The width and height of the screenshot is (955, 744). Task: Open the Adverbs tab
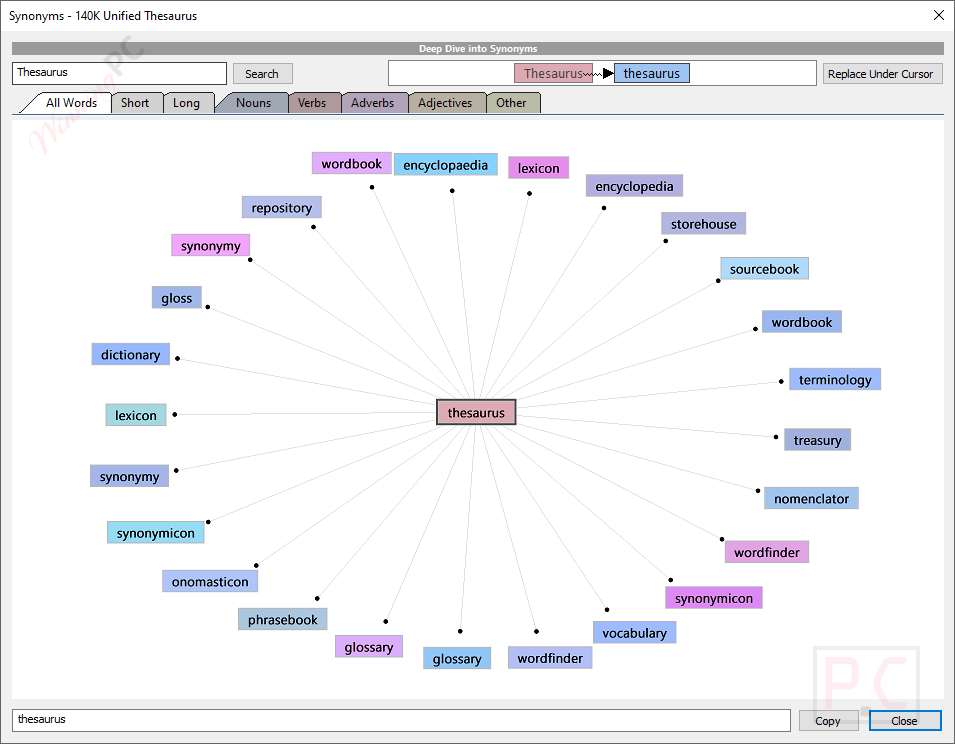[x=373, y=103]
